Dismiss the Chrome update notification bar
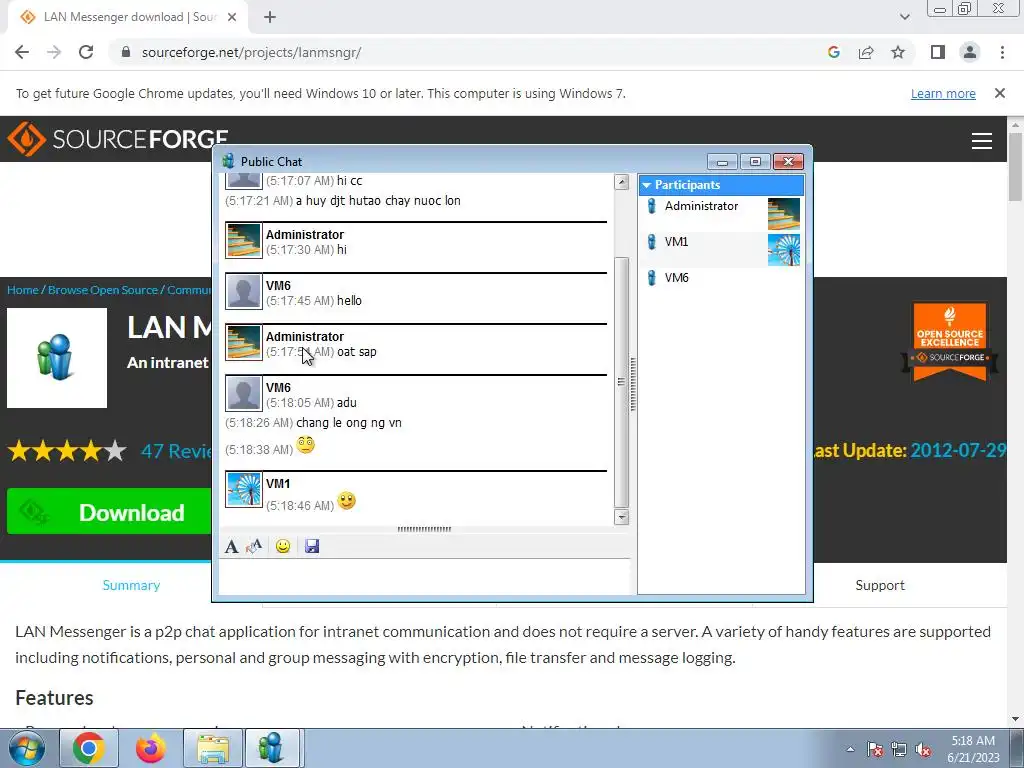The image size is (1024, 768). 1000,93
